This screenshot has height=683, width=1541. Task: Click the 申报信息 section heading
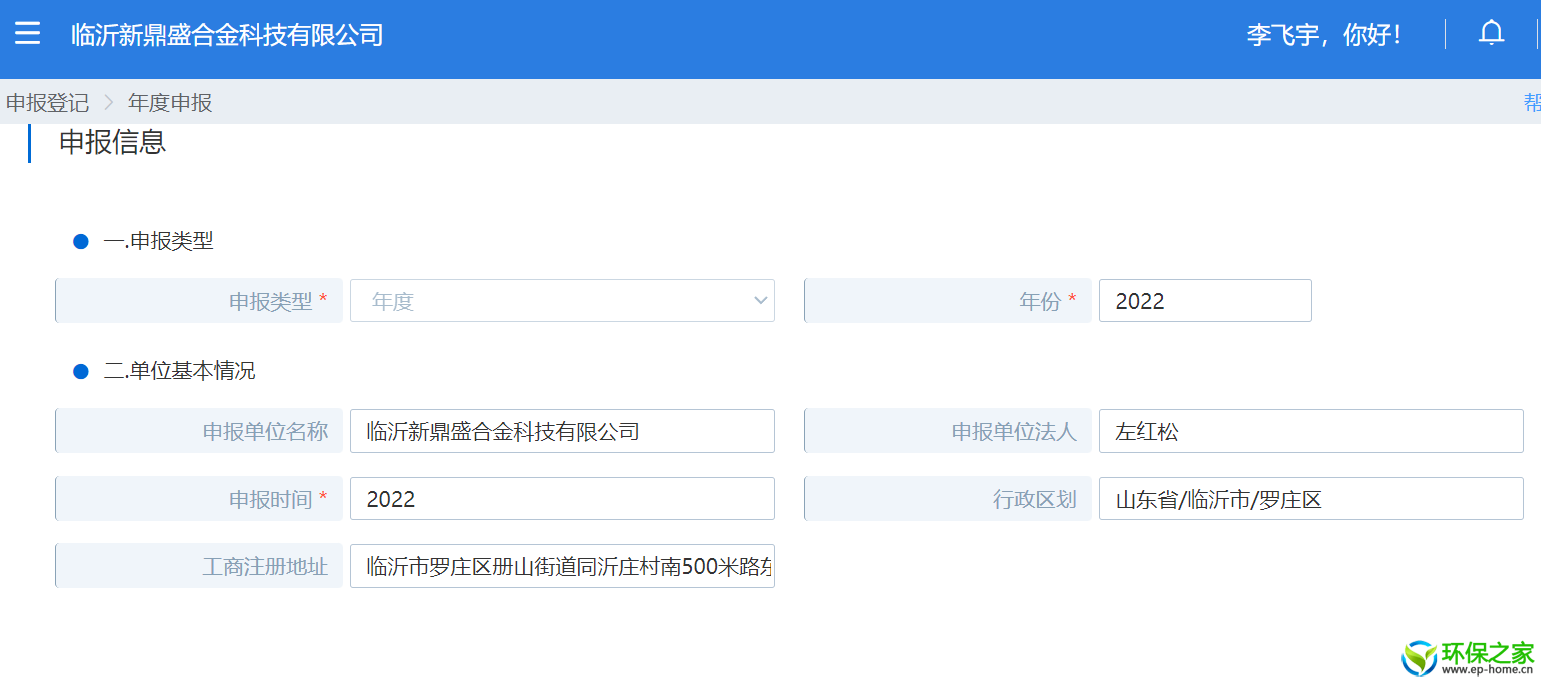[x=112, y=142]
